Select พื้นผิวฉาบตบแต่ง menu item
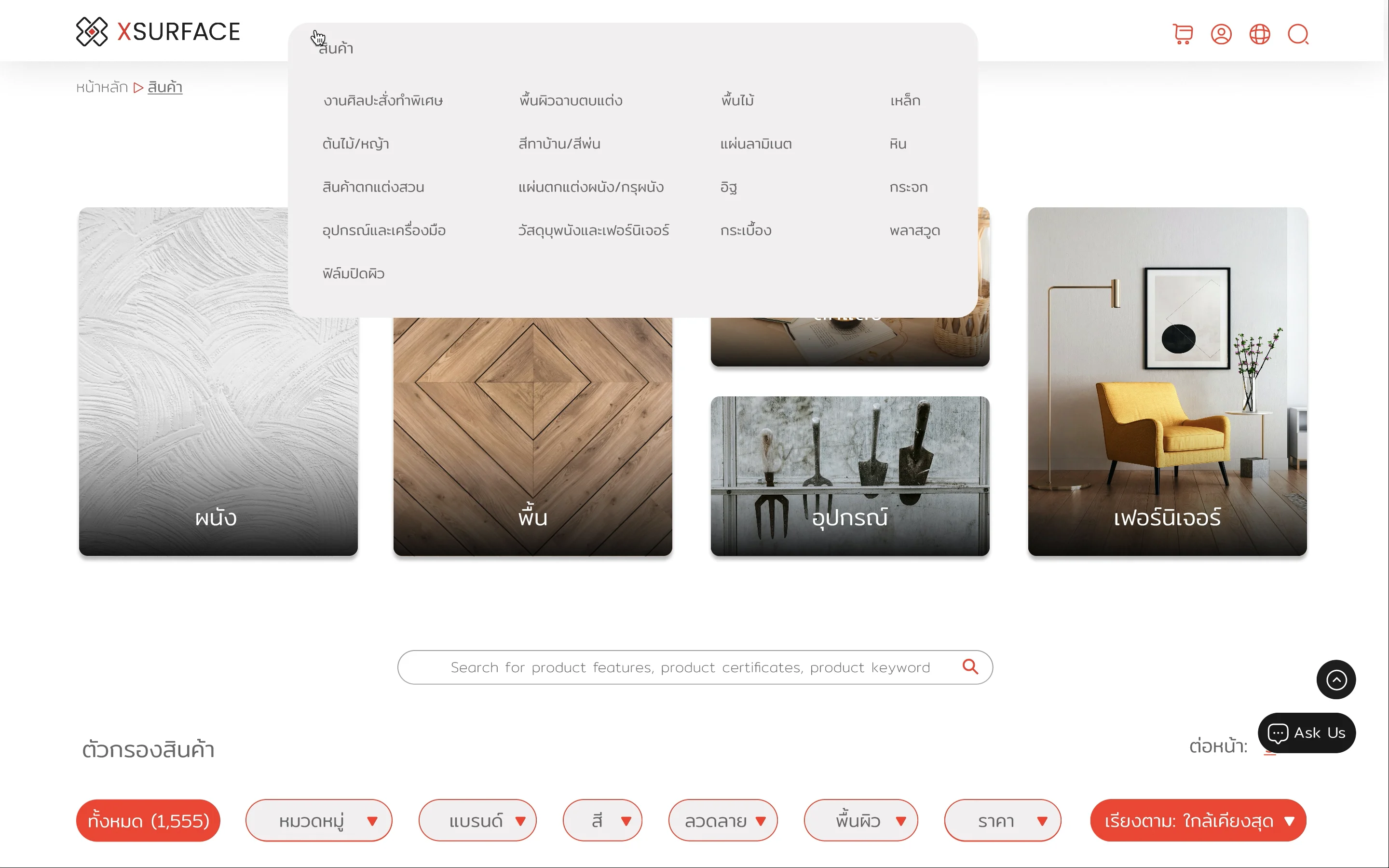 571,100
